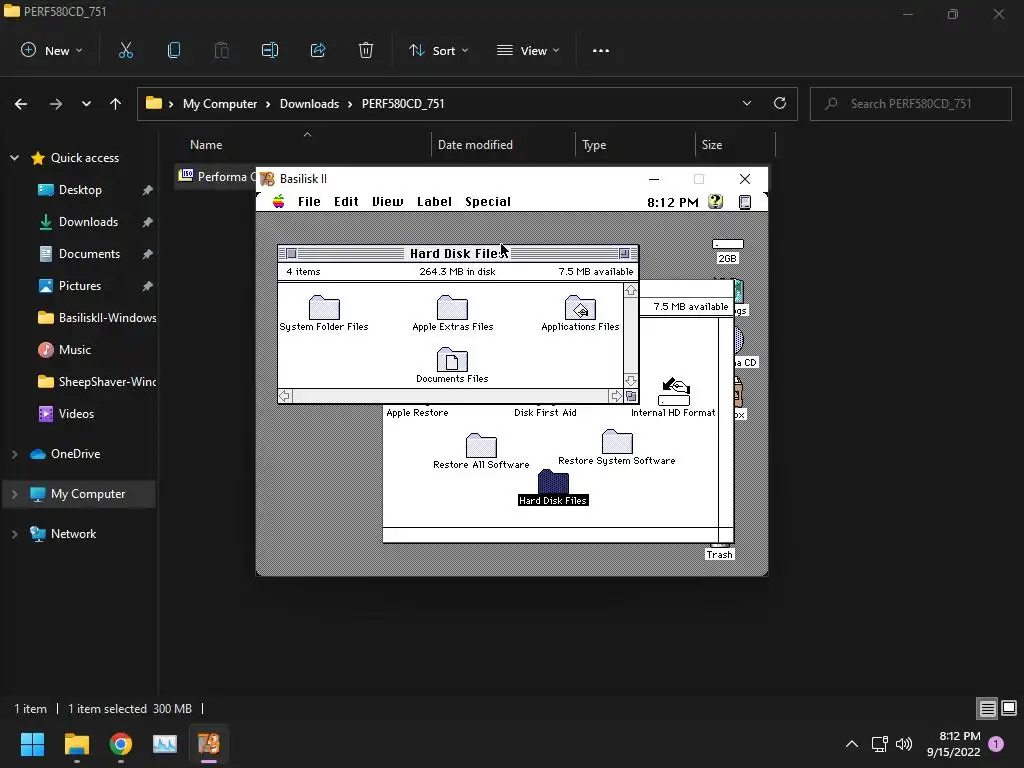Image resolution: width=1024 pixels, height=768 pixels.
Task: Click the Hard Disk Files window resize box
Action: point(631,396)
